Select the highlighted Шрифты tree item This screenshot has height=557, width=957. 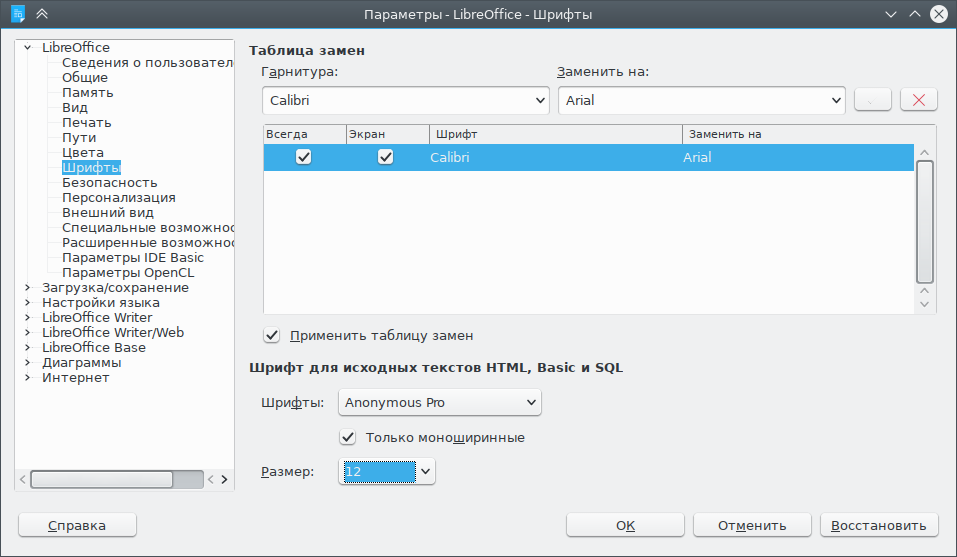[92, 168]
